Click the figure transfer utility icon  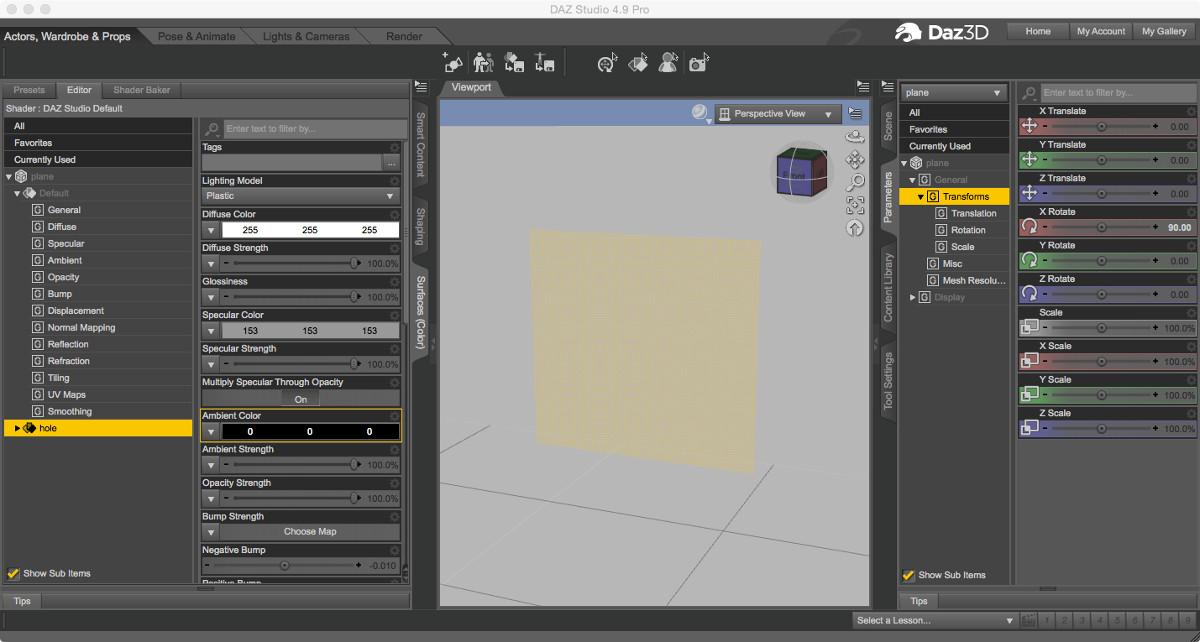(x=484, y=63)
